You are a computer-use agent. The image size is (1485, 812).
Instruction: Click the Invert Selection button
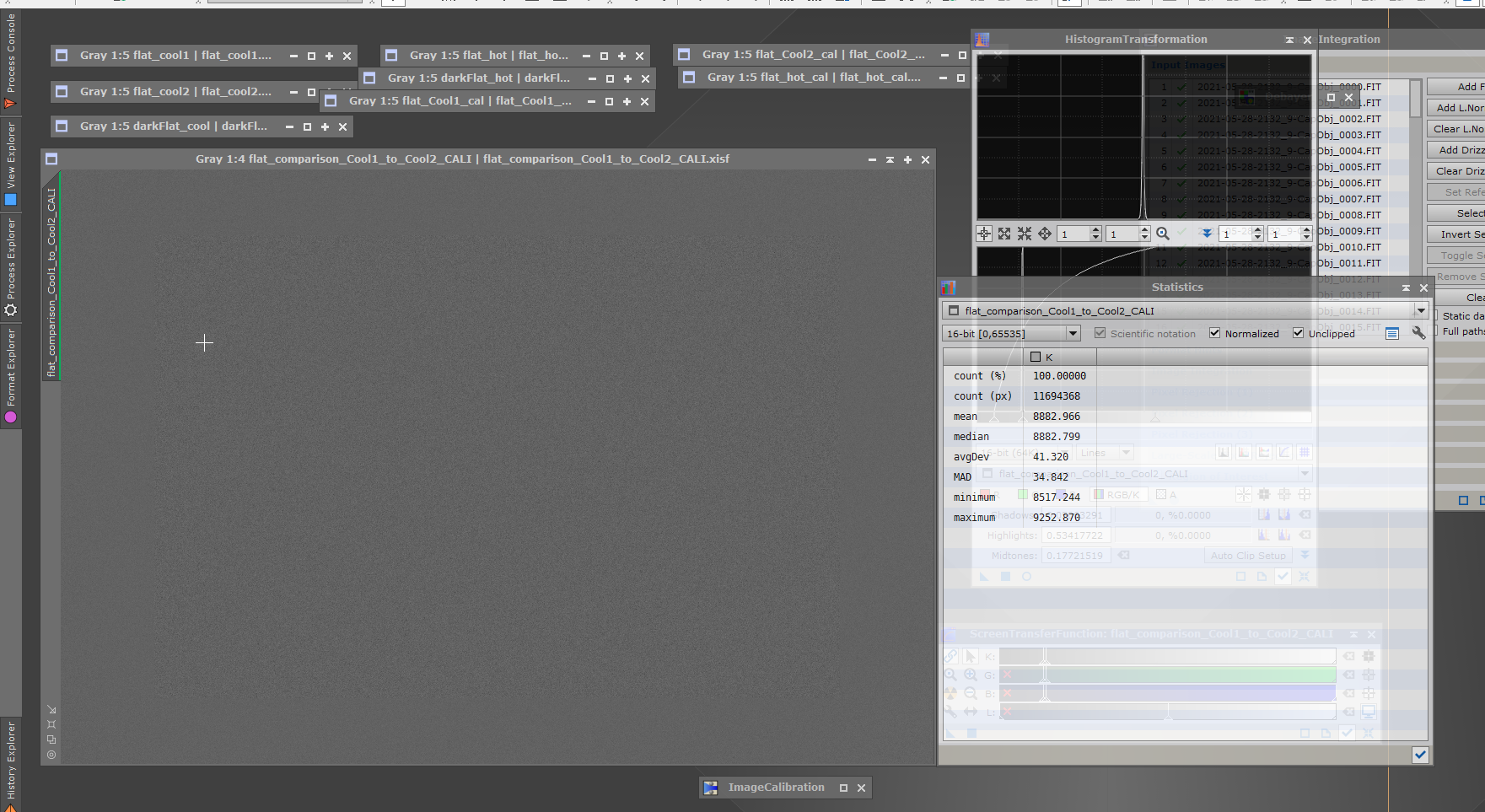pyautogui.click(x=1456, y=234)
